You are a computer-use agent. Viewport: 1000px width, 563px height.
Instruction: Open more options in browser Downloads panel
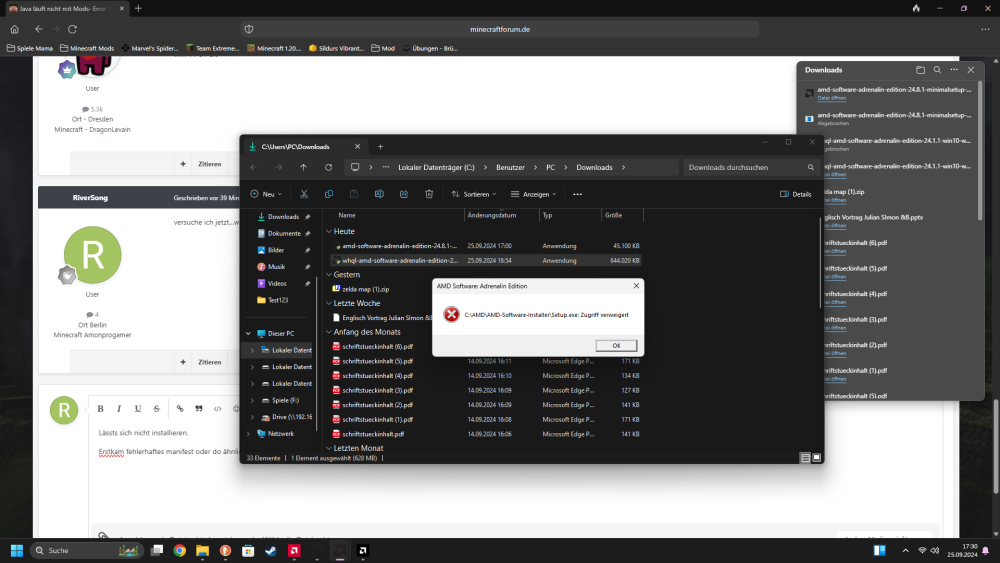pyautogui.click(x=954, y=70)
